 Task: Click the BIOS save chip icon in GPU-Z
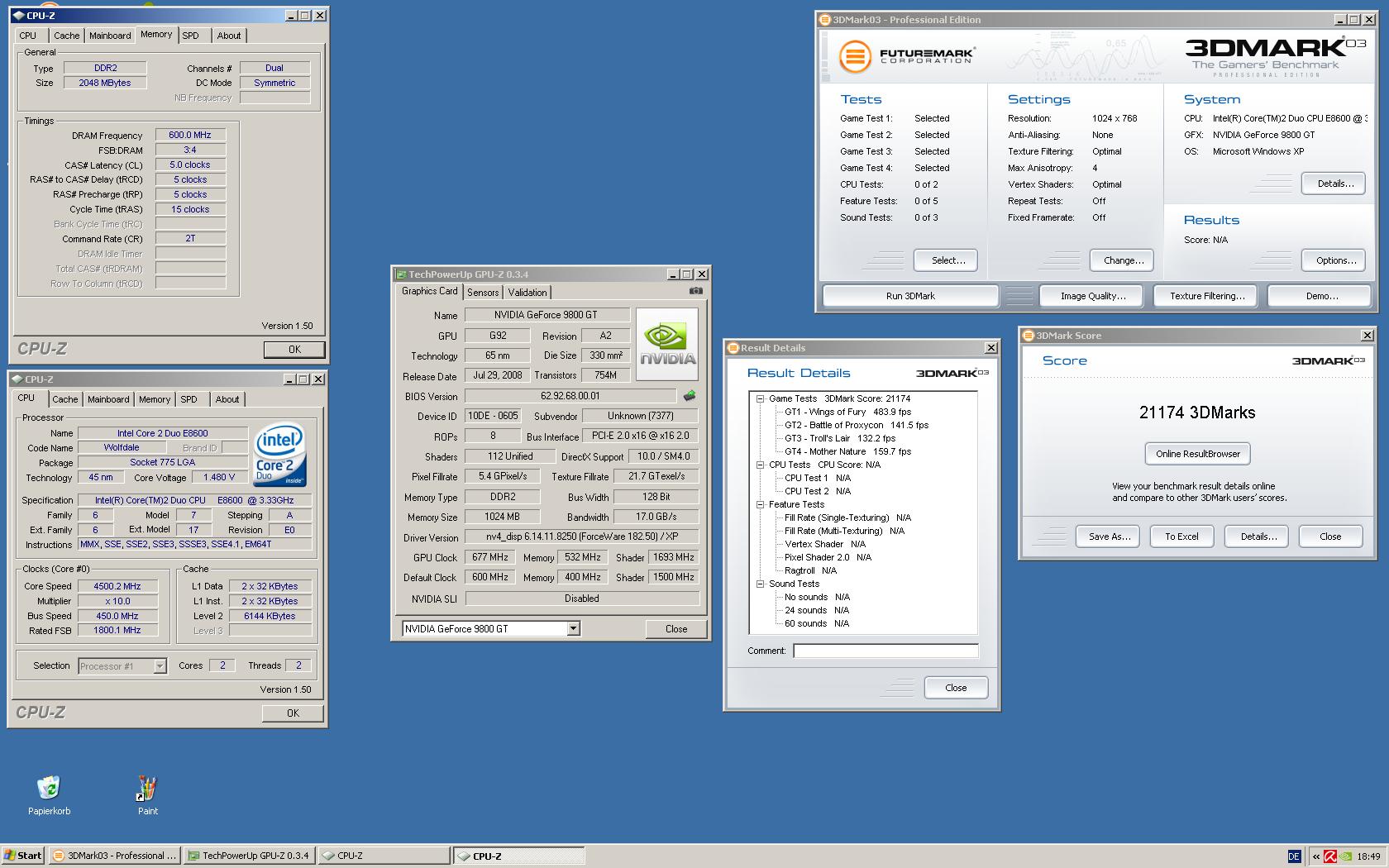pos(690,396)
